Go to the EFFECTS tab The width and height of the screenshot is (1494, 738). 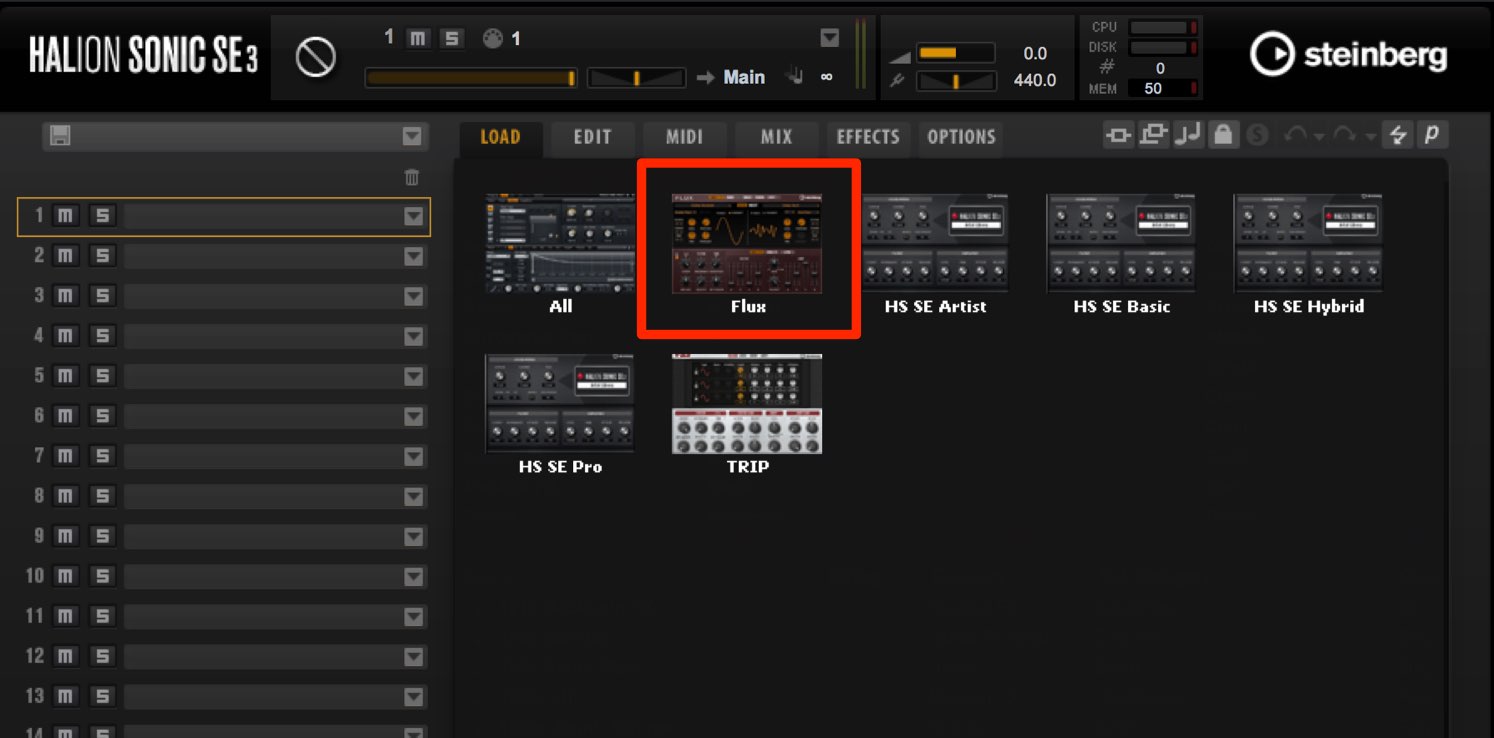coord(868,137)
